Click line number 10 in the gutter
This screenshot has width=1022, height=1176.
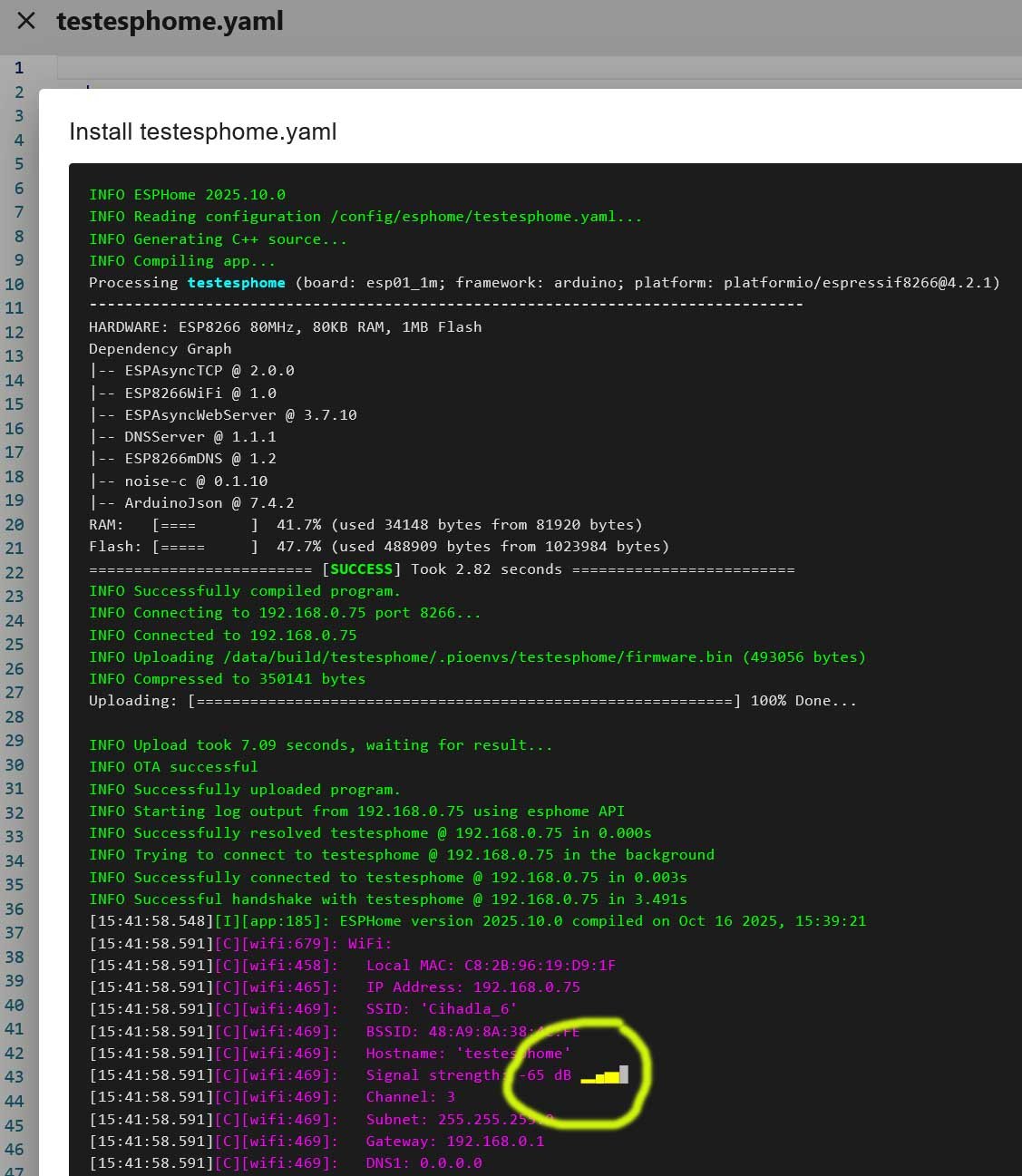pyautogui.click(x=15, y=284)
